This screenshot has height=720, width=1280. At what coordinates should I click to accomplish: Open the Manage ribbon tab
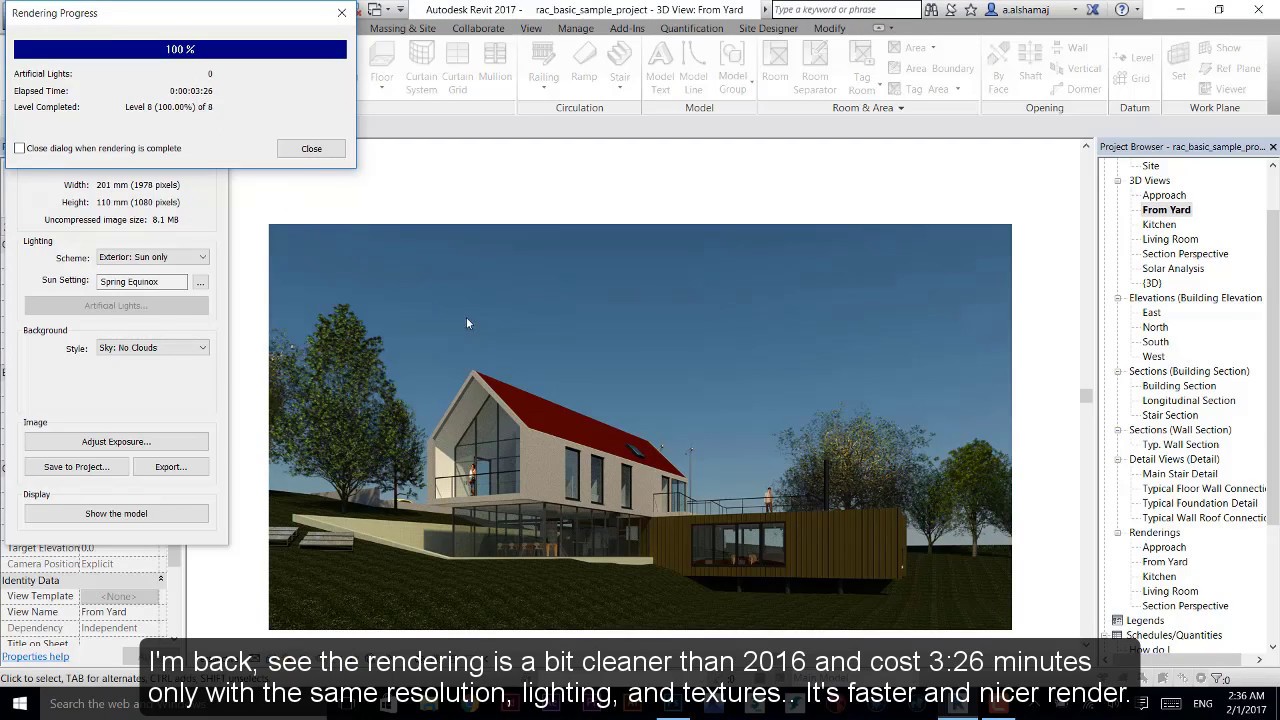pyautogui.click(x=575, y=28)
